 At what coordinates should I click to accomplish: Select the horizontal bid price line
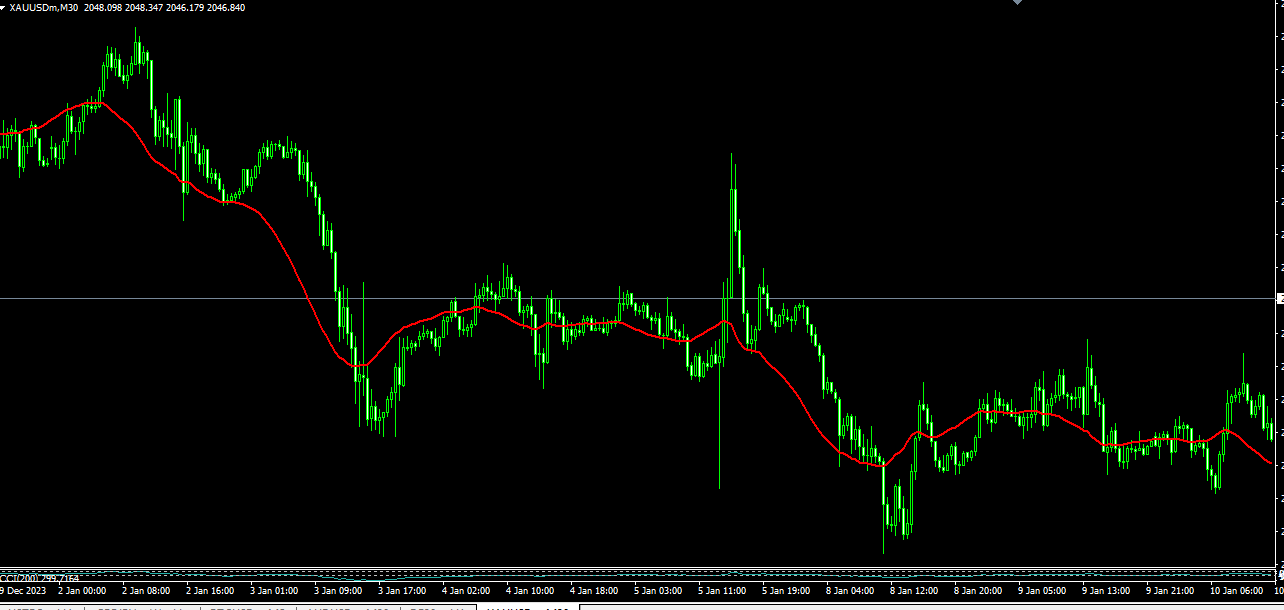[638, 298]
